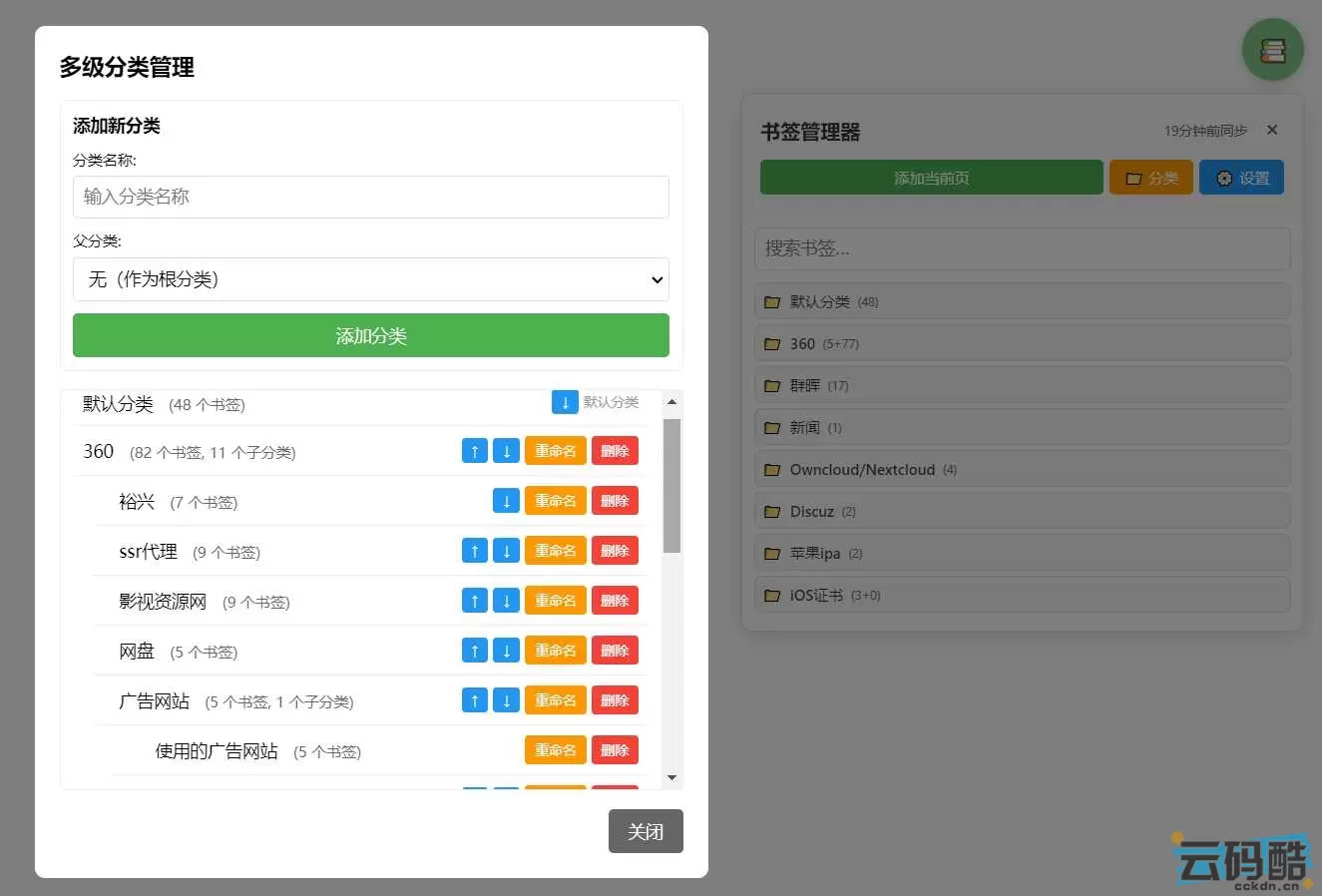Screen dimensions: 1322x896
Task: Move ssr代理 up in the category list
Action: click(x=474, y=550)
